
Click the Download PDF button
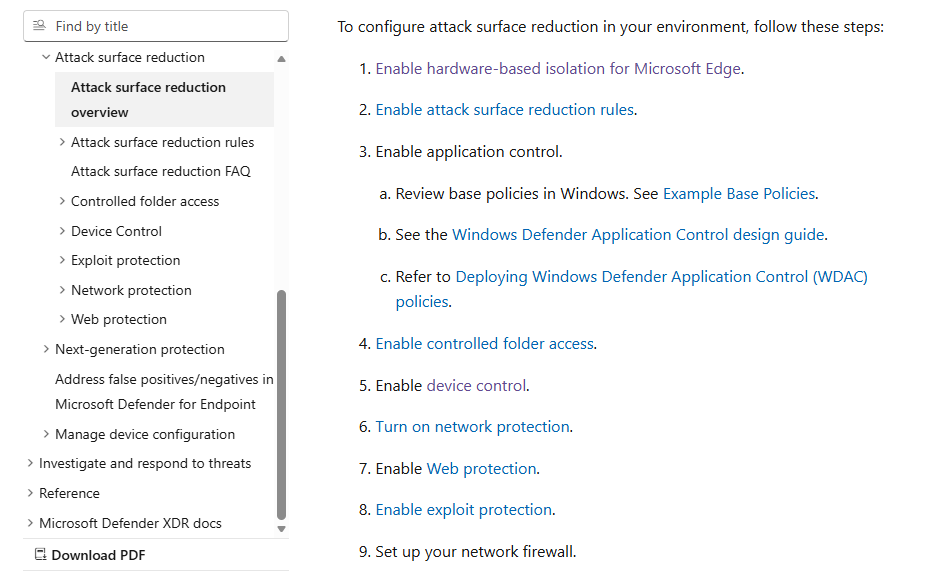coord(90,555)
